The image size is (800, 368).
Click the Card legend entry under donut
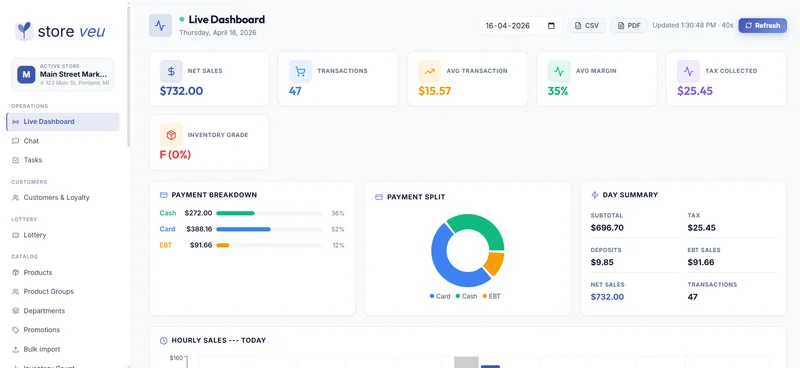pos(440,296)
